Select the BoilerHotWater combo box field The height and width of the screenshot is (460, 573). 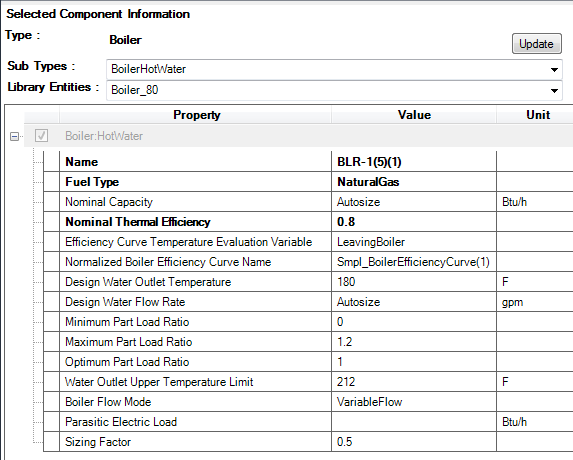pyautogui.click(x=334, y=69)
